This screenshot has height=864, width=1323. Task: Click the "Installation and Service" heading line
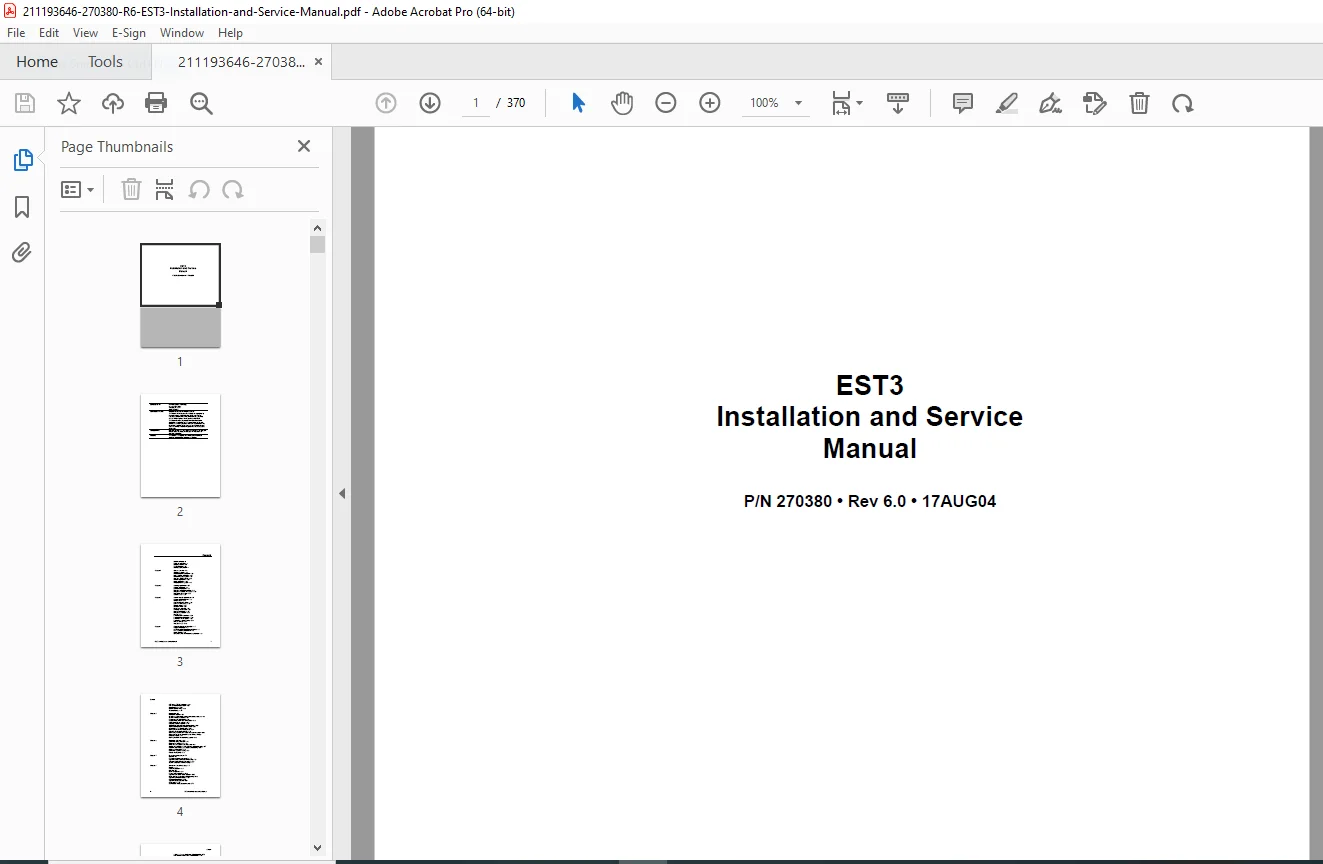(870, 417)
